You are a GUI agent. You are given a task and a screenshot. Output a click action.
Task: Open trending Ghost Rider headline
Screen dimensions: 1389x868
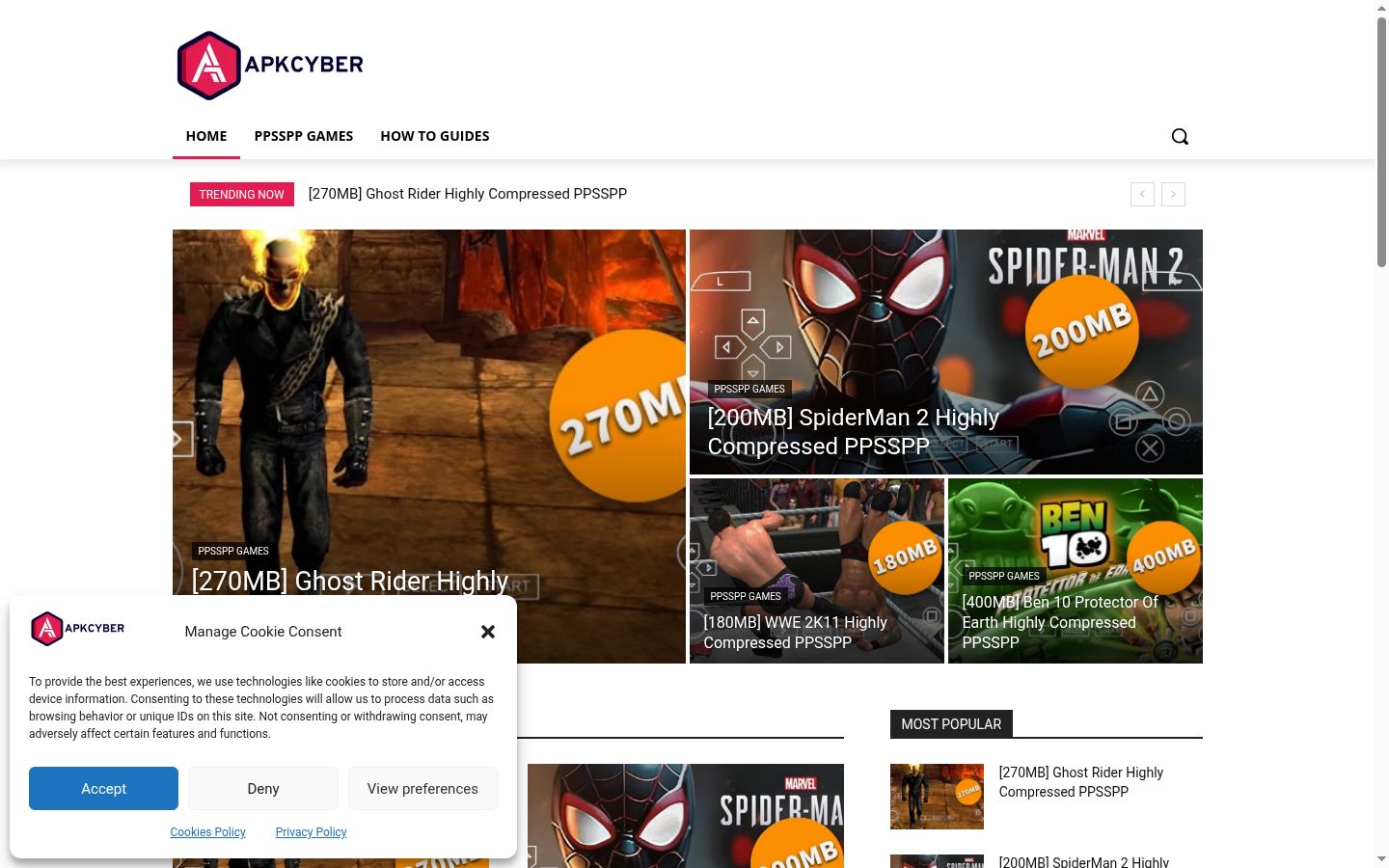tap(468, 194)
